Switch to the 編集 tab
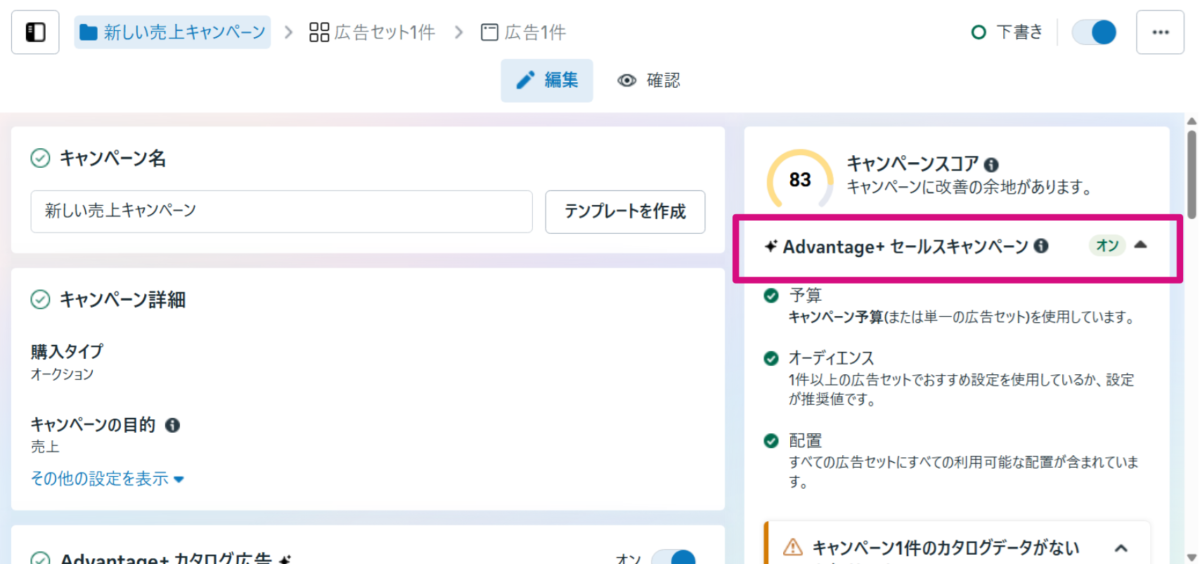The width and height of the screenshot is (1200, 564). [547, 81]
